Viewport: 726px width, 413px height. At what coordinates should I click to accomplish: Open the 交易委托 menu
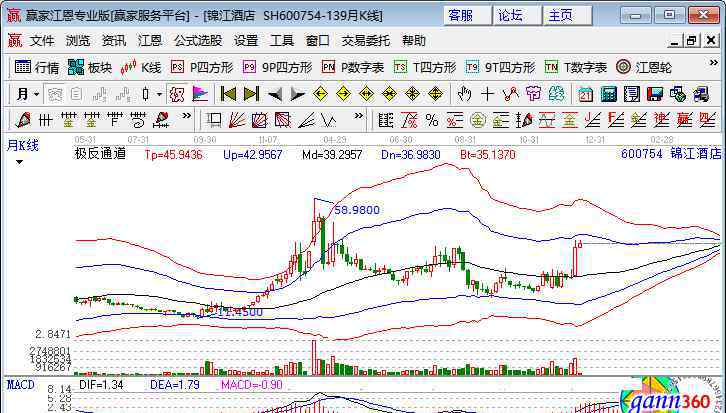(366, 41)
